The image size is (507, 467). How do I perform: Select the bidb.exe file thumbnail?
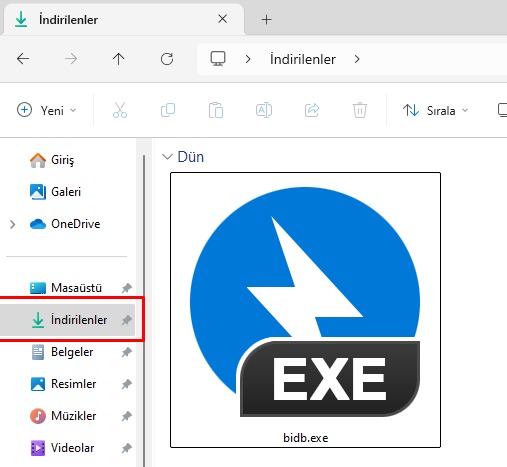[x=305, y=310]
